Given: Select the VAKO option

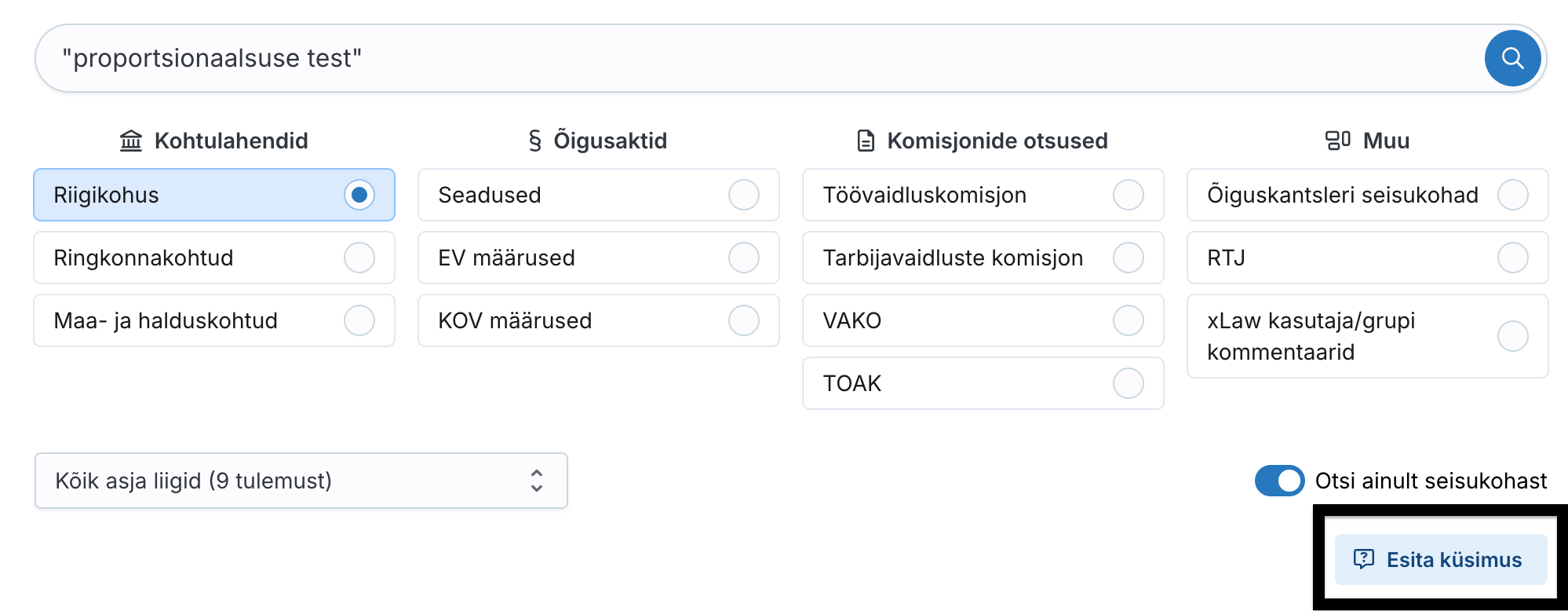Looking at the screenshot, I should (x=1129, y=320).
